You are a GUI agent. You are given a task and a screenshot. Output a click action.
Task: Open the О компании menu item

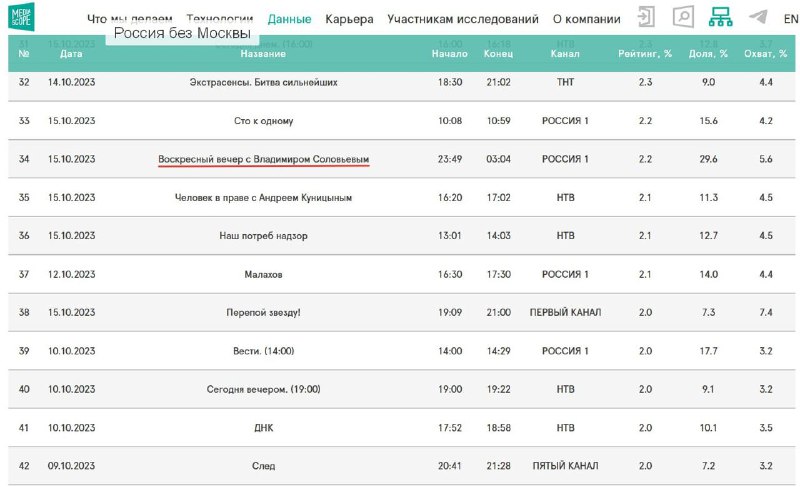pos(587,19)
